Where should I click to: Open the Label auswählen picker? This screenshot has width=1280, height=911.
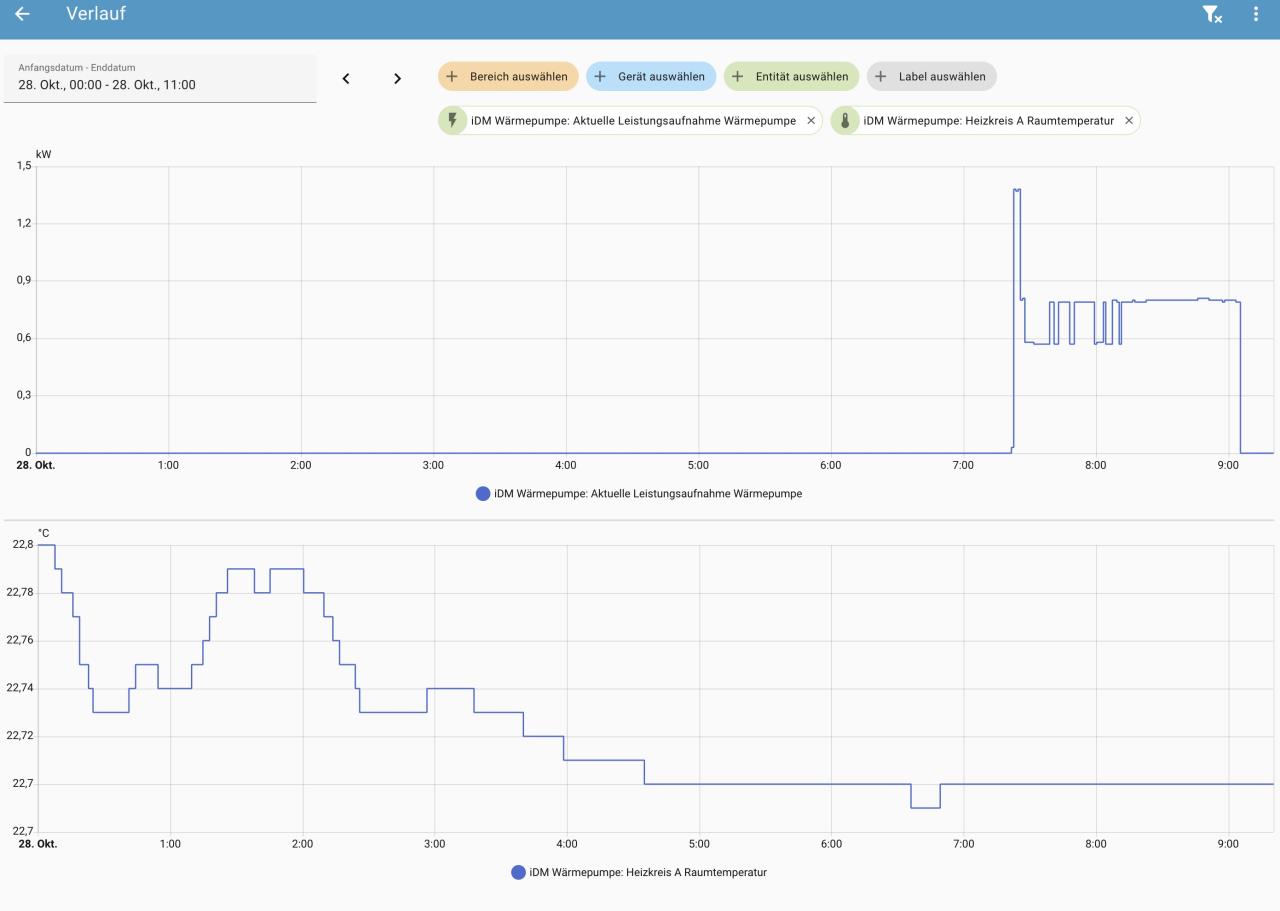pyautogui.click(x=931, y=77)
